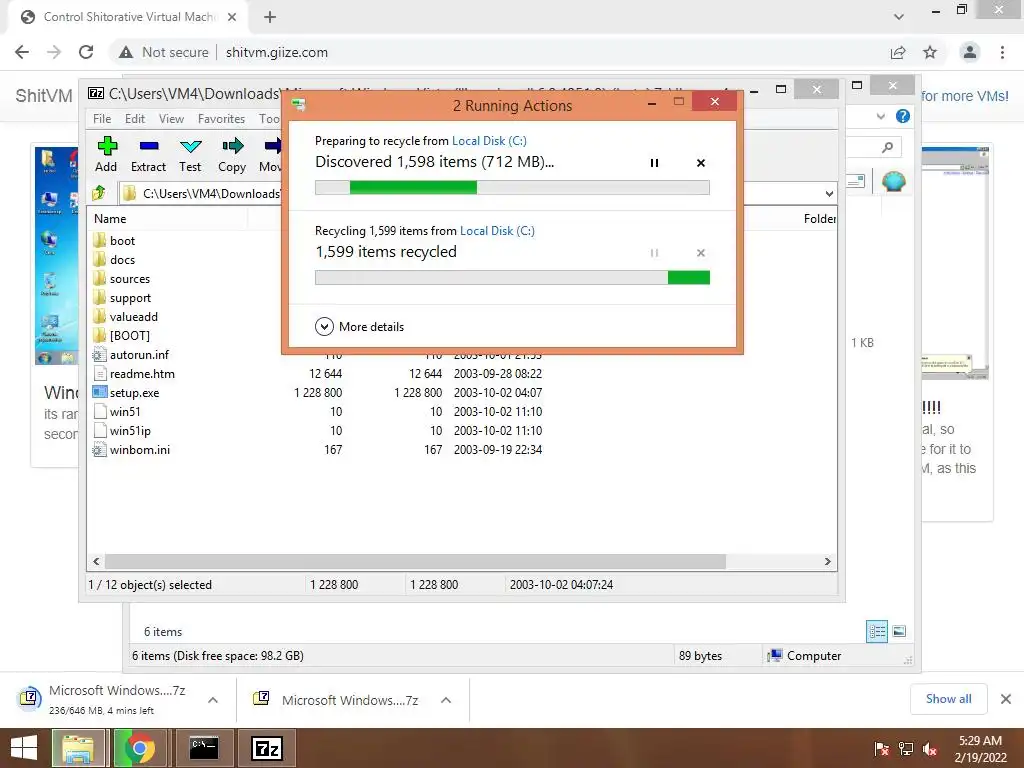Screen dimensions: 1024x768
Task: Open Chrome three-dot menu
Action: pos(1002,52)
